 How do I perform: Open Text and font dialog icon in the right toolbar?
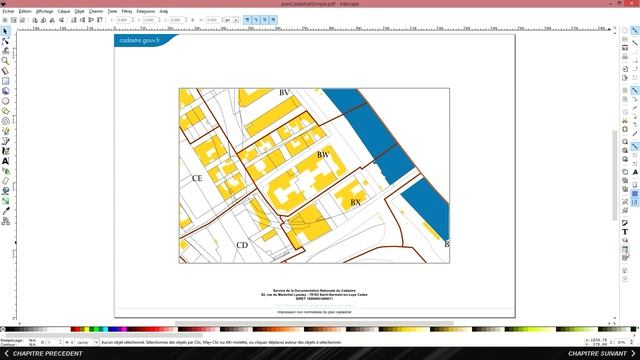point(625,232)
